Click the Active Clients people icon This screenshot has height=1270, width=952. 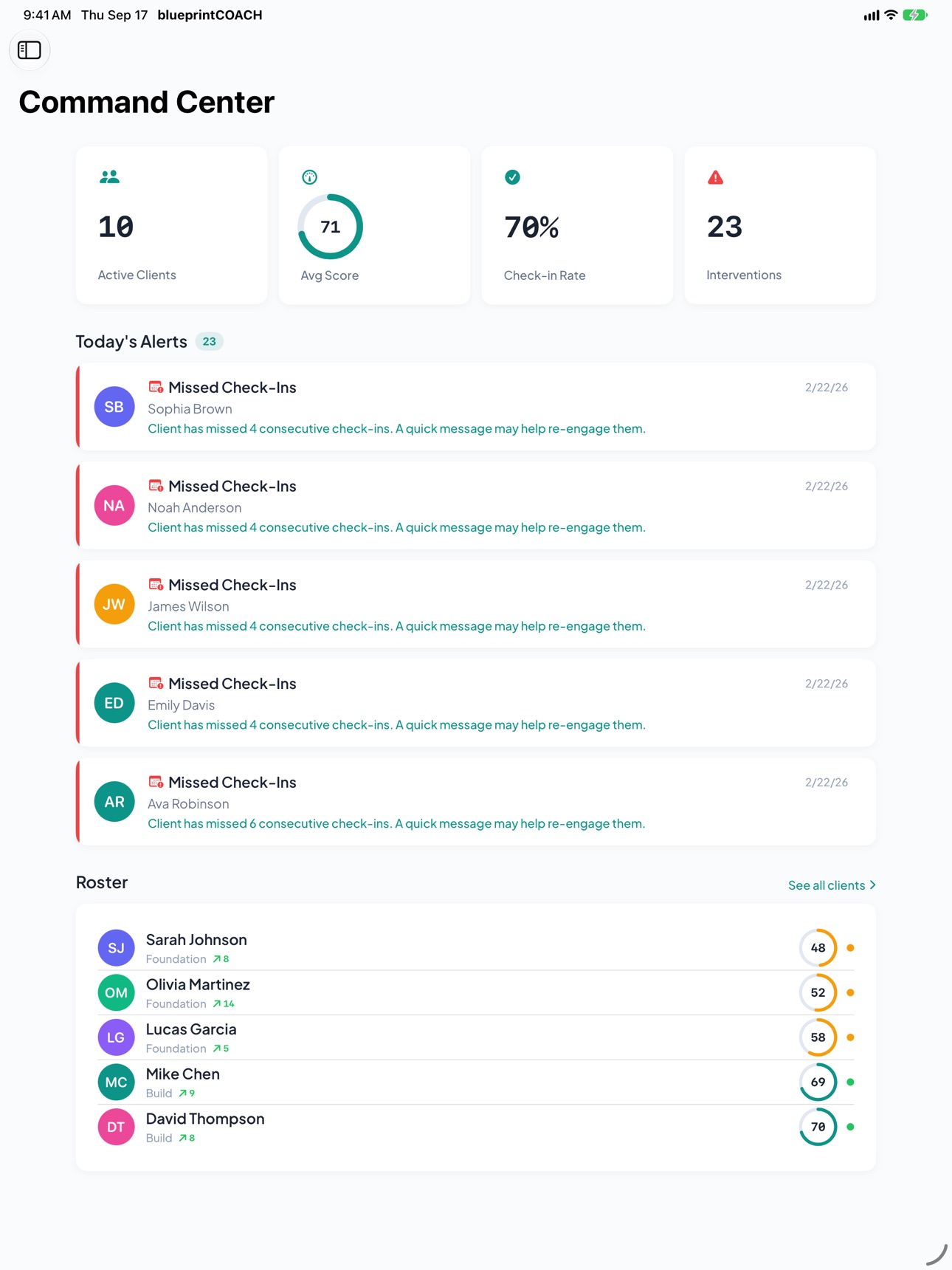point(109,177)
